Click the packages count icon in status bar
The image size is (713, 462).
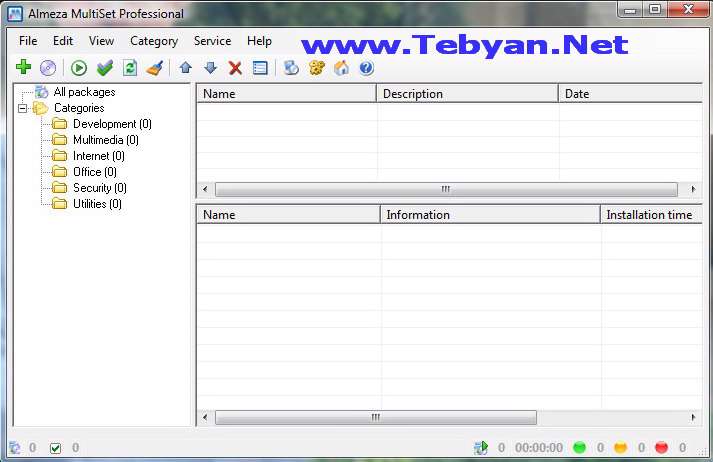(x=15, y=448)
